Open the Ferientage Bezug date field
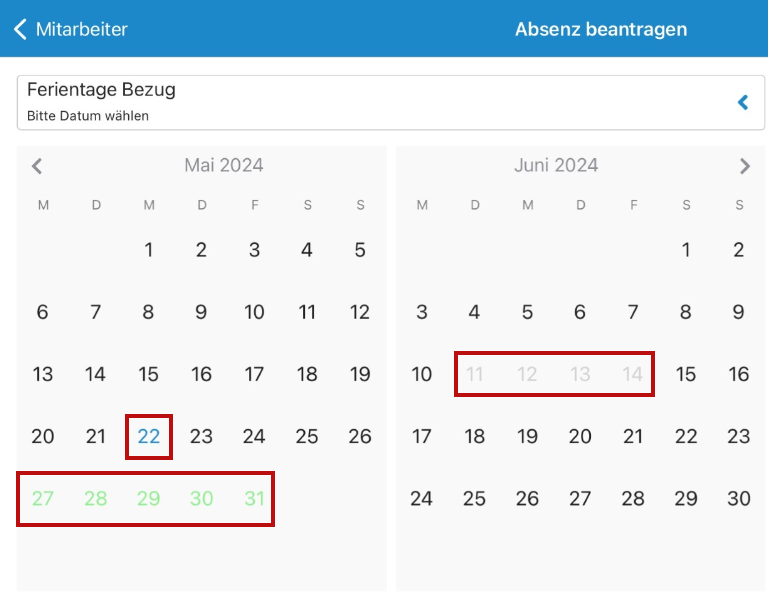The width and height of the screenshot is (768, 593). pos(390,102)
